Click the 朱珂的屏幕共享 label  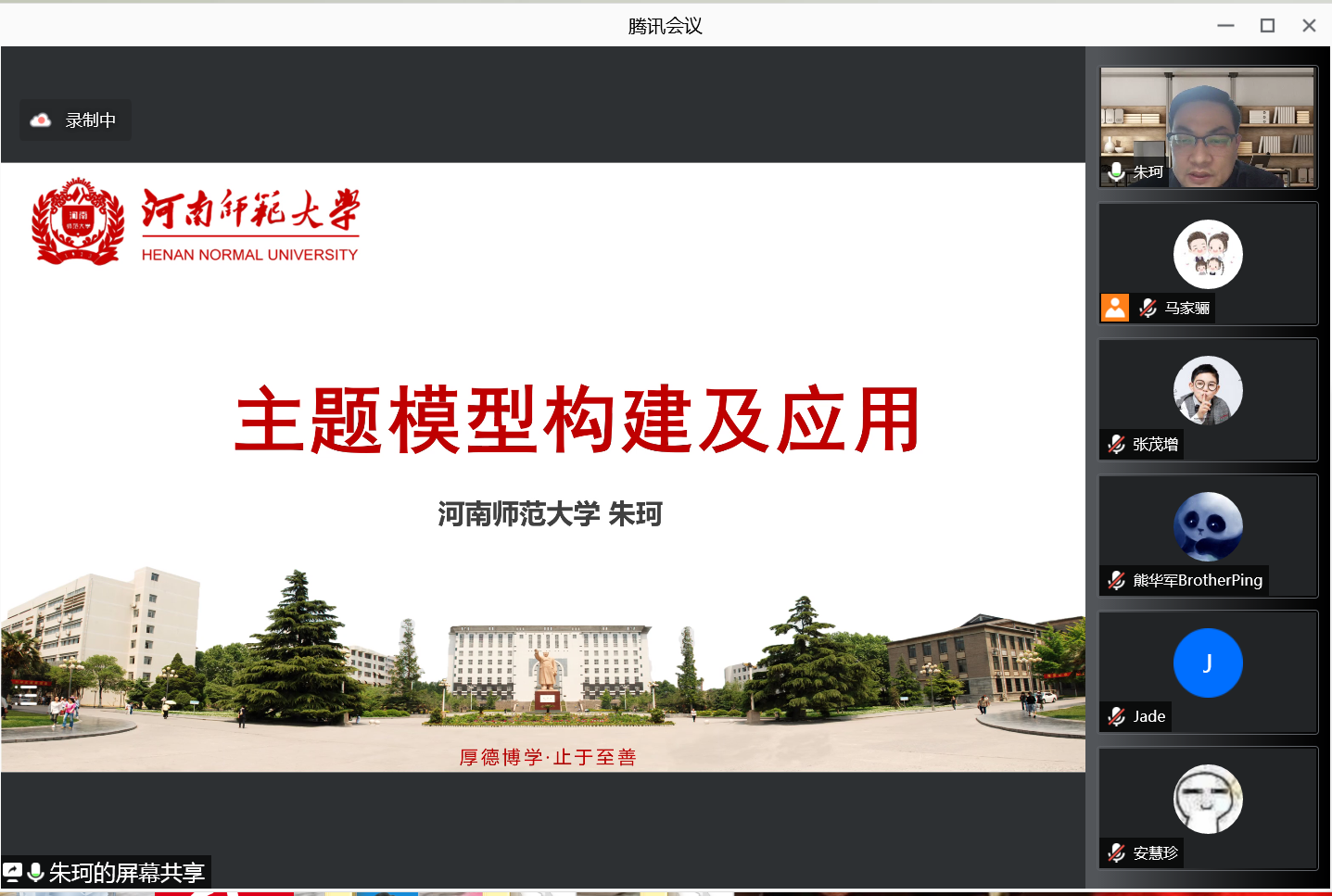pyautogui.click(x=126, y=873)
